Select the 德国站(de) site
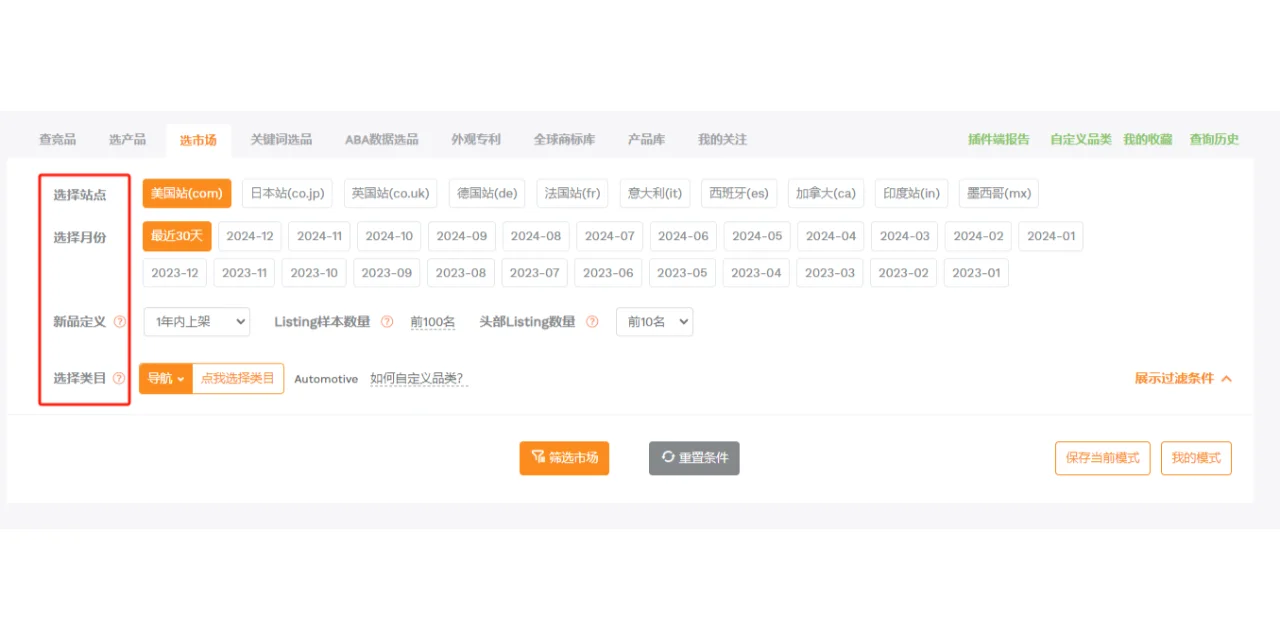1280x639 pixels. pyautogui.click(x=487, y=193)
